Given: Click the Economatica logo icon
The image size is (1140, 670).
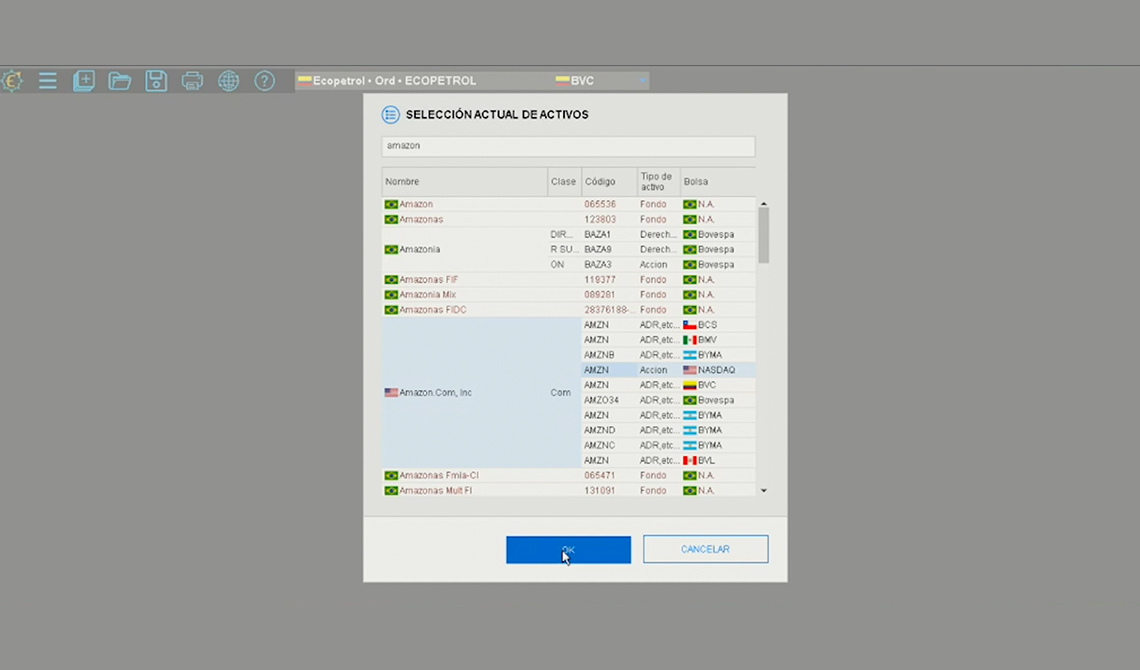Looking at the screenshot, I should tap(12, 81).
